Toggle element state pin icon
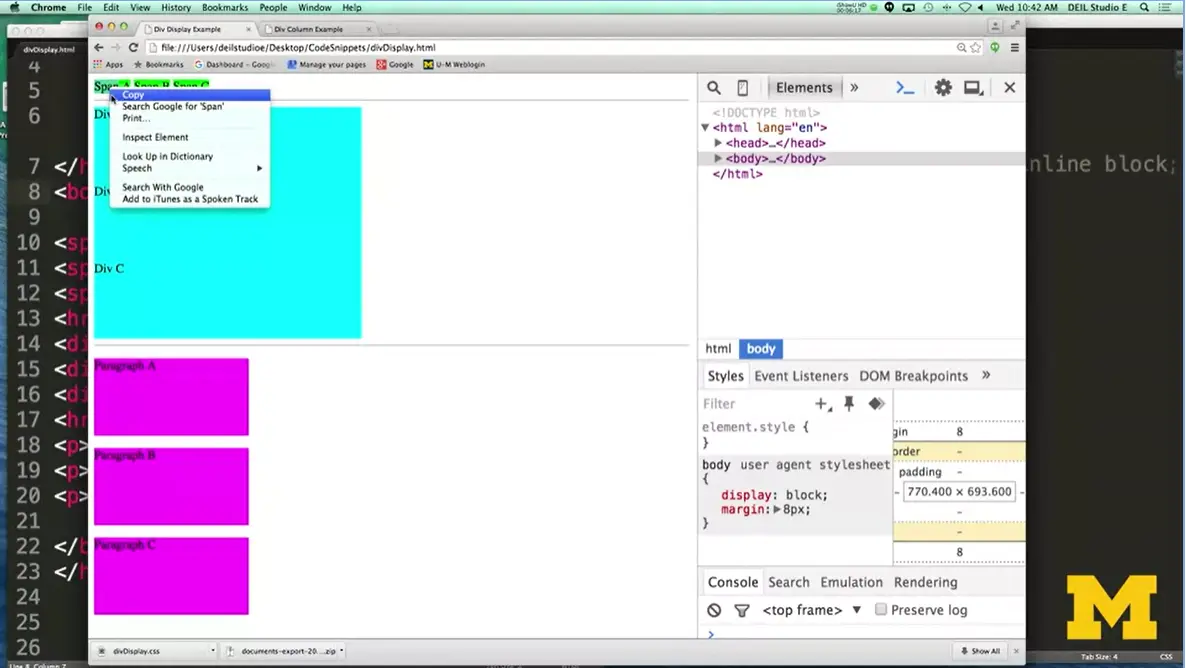 (x=849, y=404)
